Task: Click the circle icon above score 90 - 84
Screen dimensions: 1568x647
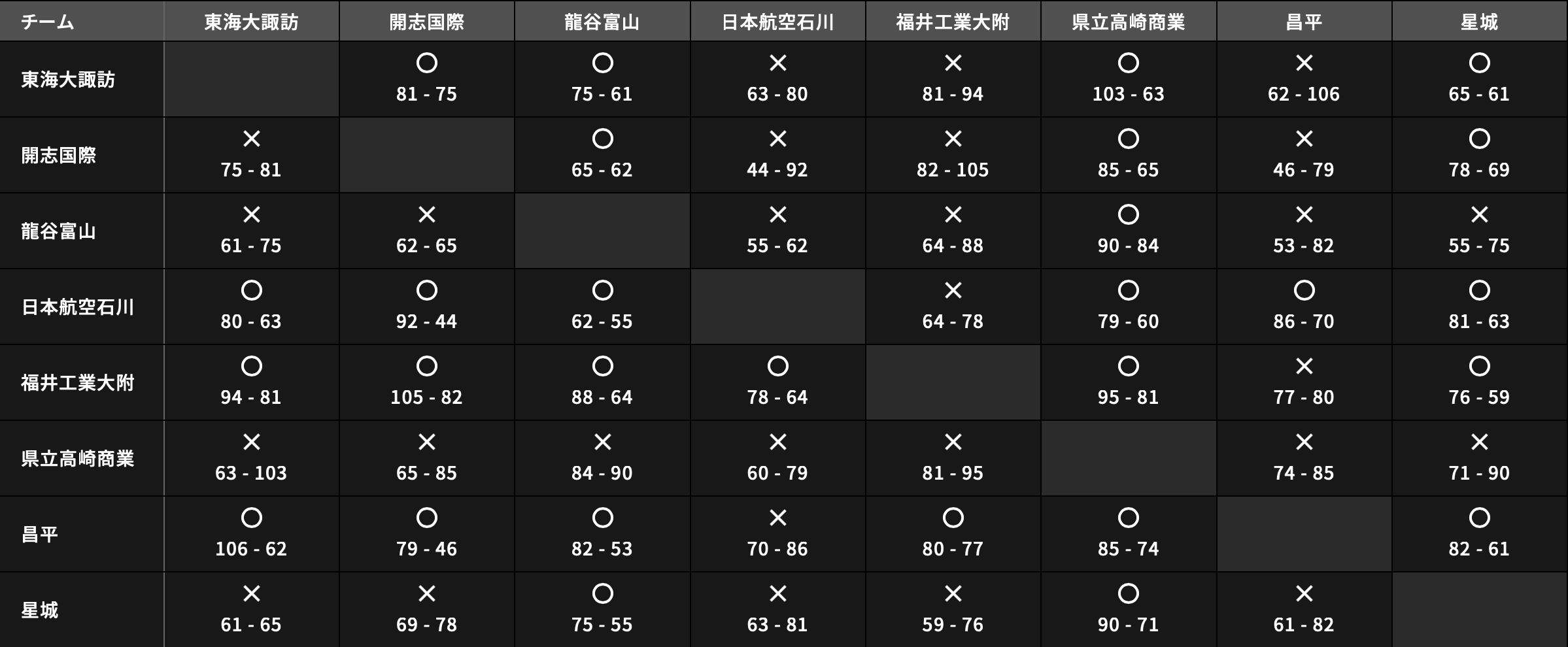Action: click(1128, 214)
